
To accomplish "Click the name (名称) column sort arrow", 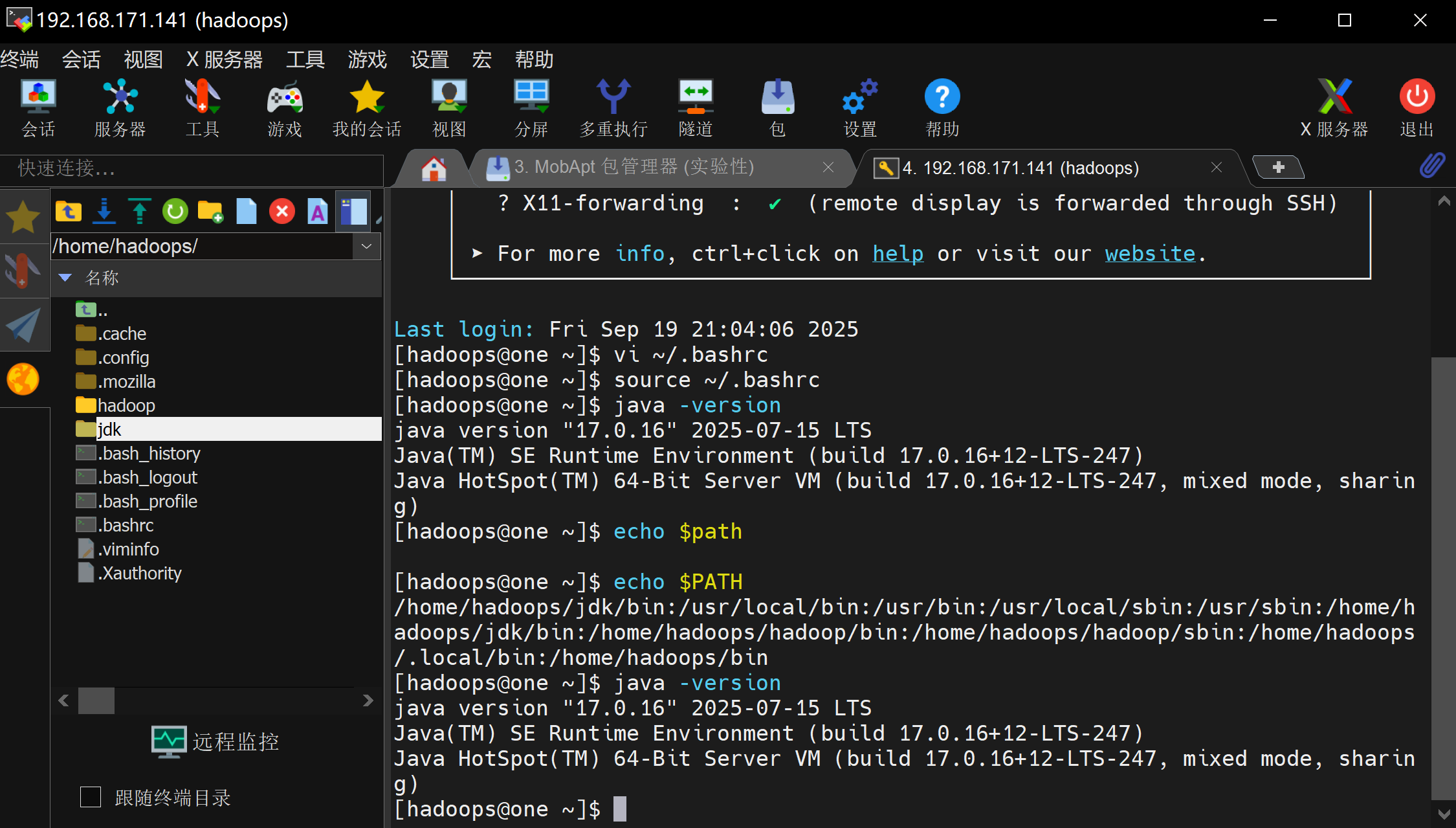I will click(x=65, y=278).
